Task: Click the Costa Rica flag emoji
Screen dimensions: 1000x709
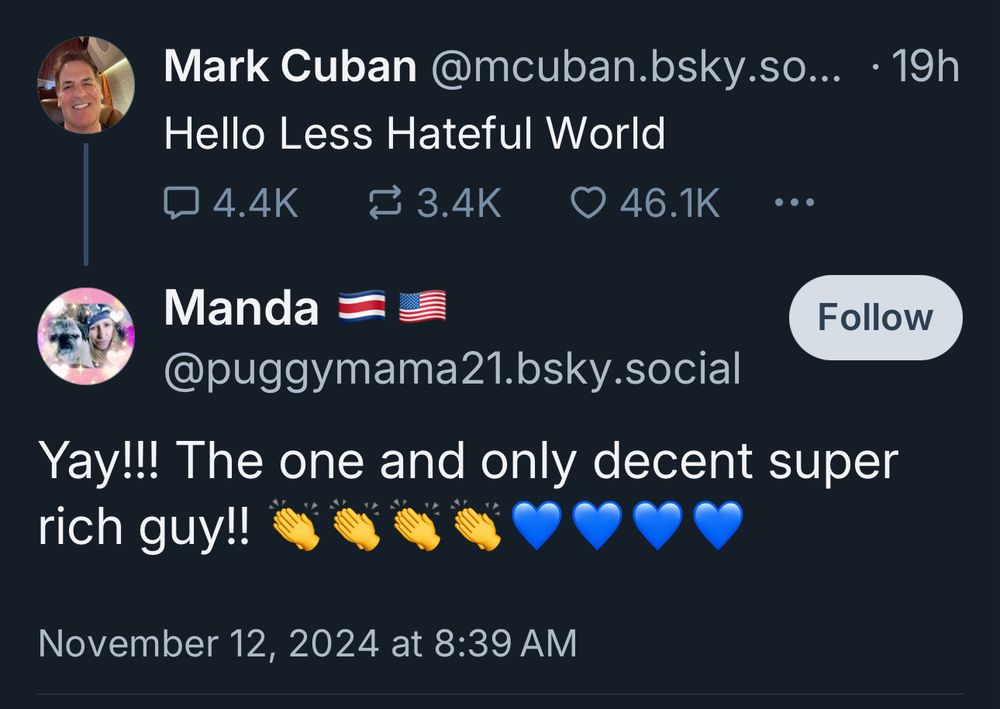Action: [361, 309]
